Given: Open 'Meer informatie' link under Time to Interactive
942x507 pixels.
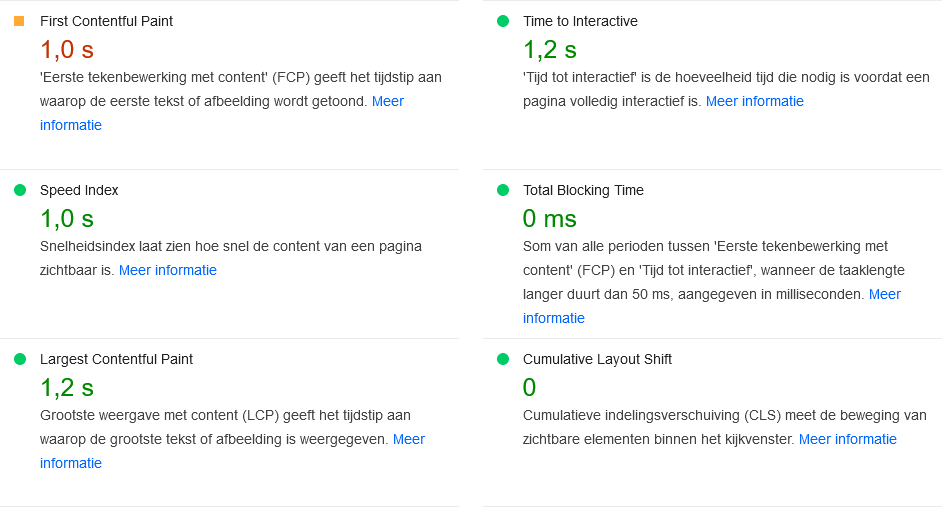Looking at the screenshot, I should (x=754, y=101).
